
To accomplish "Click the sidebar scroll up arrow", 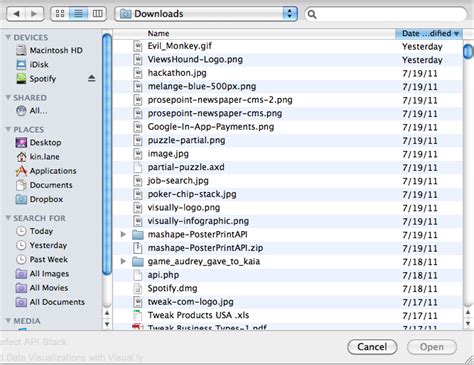I will (x=107, y=313).
